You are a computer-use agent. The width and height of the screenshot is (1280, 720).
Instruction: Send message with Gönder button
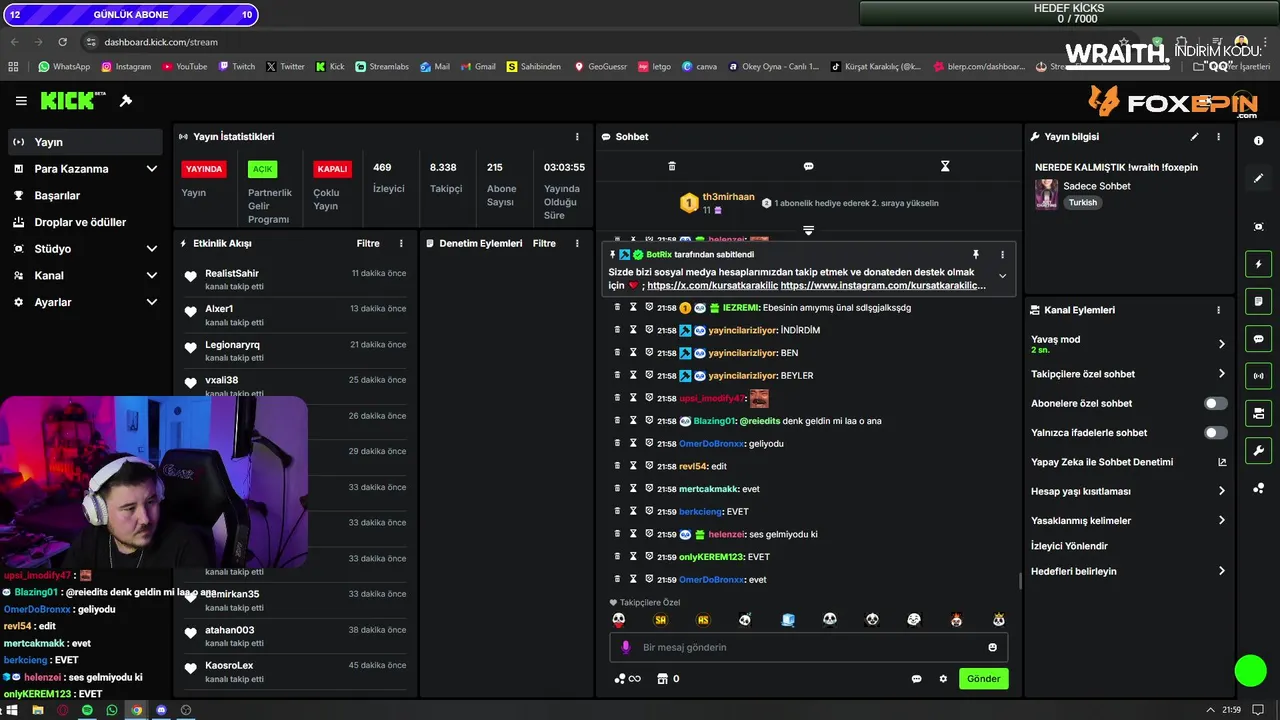983,679
